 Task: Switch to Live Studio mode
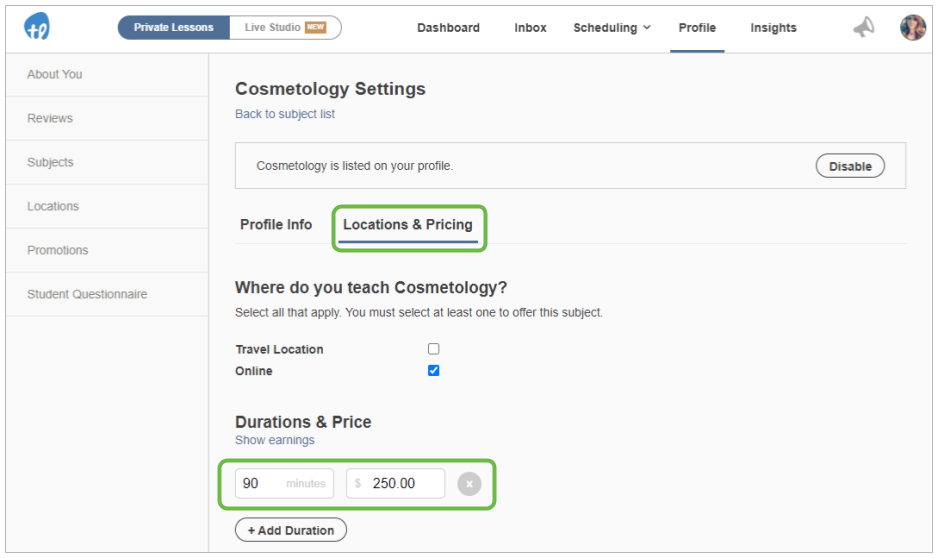[x=285, y=28]
